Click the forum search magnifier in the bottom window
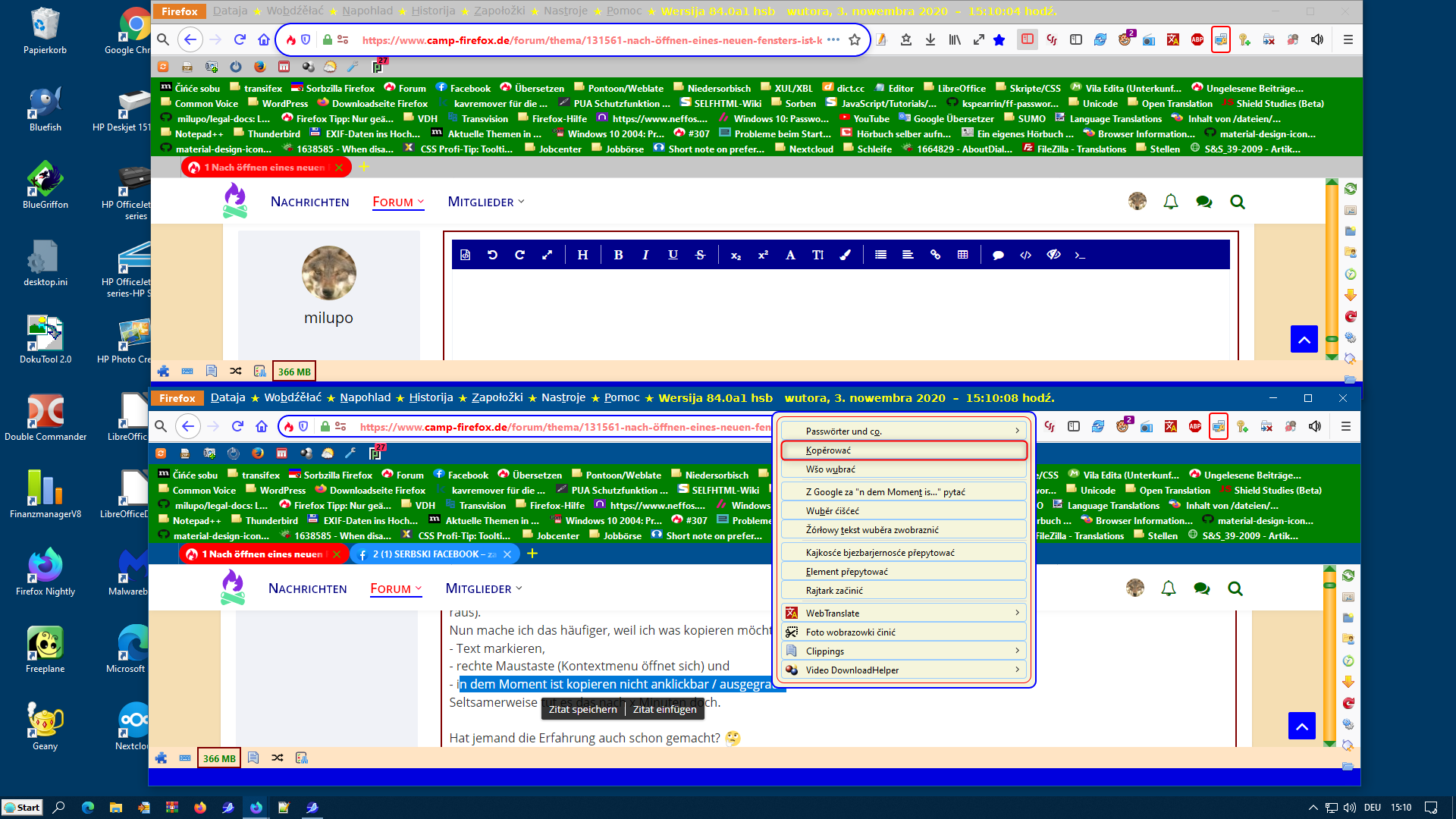The height and width of the screenshot is (819, 1456). click(1235, 588)
